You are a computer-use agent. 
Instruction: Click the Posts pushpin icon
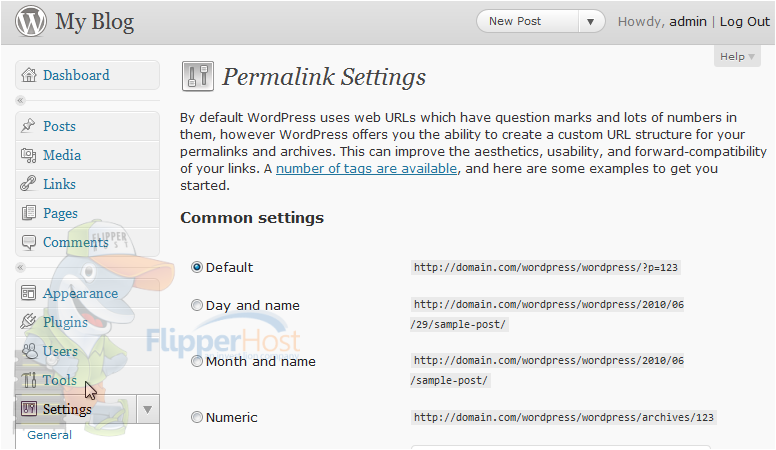coord(28,126)
